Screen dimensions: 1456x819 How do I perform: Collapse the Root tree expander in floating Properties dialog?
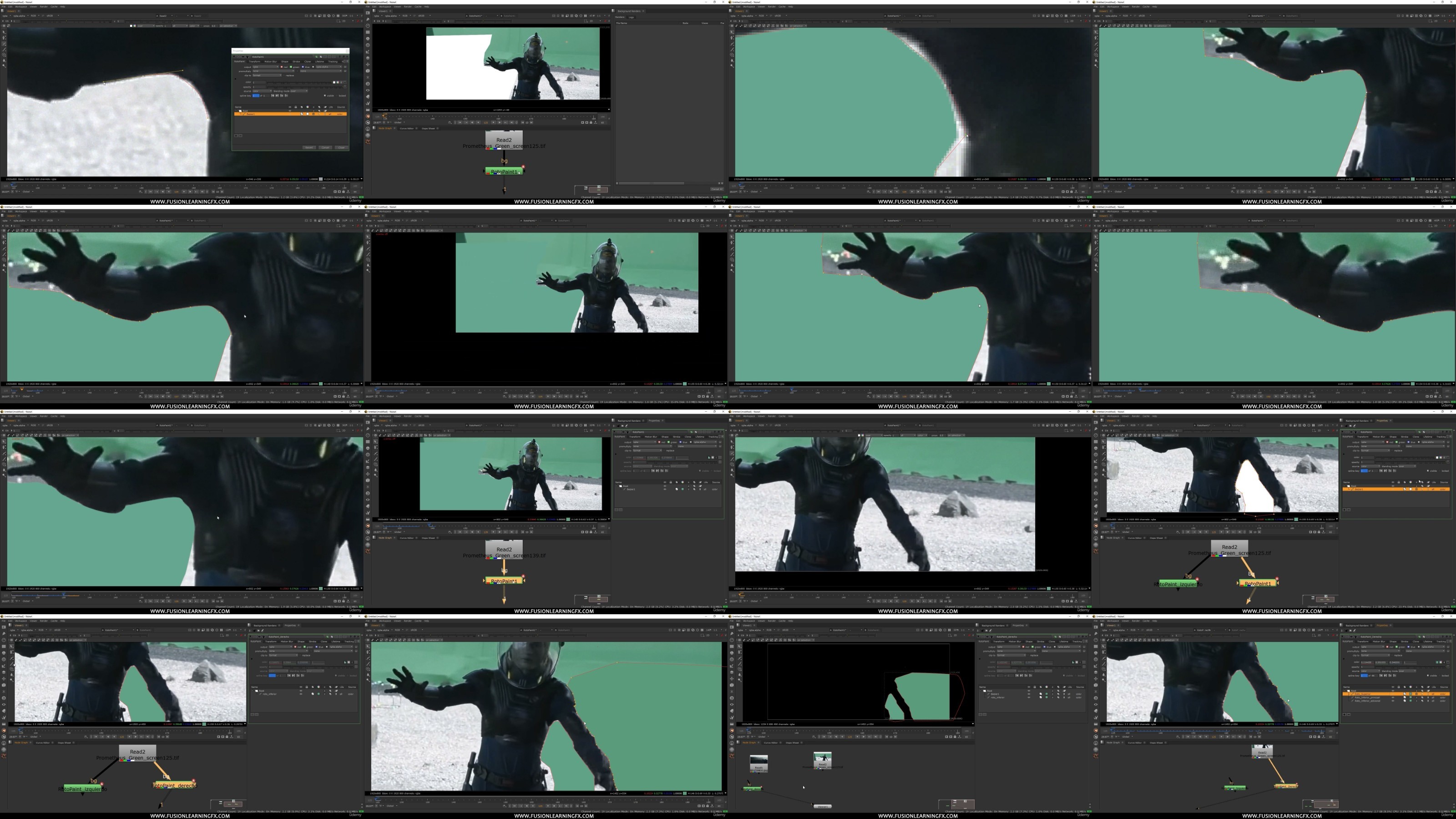[x=236, y=111]
